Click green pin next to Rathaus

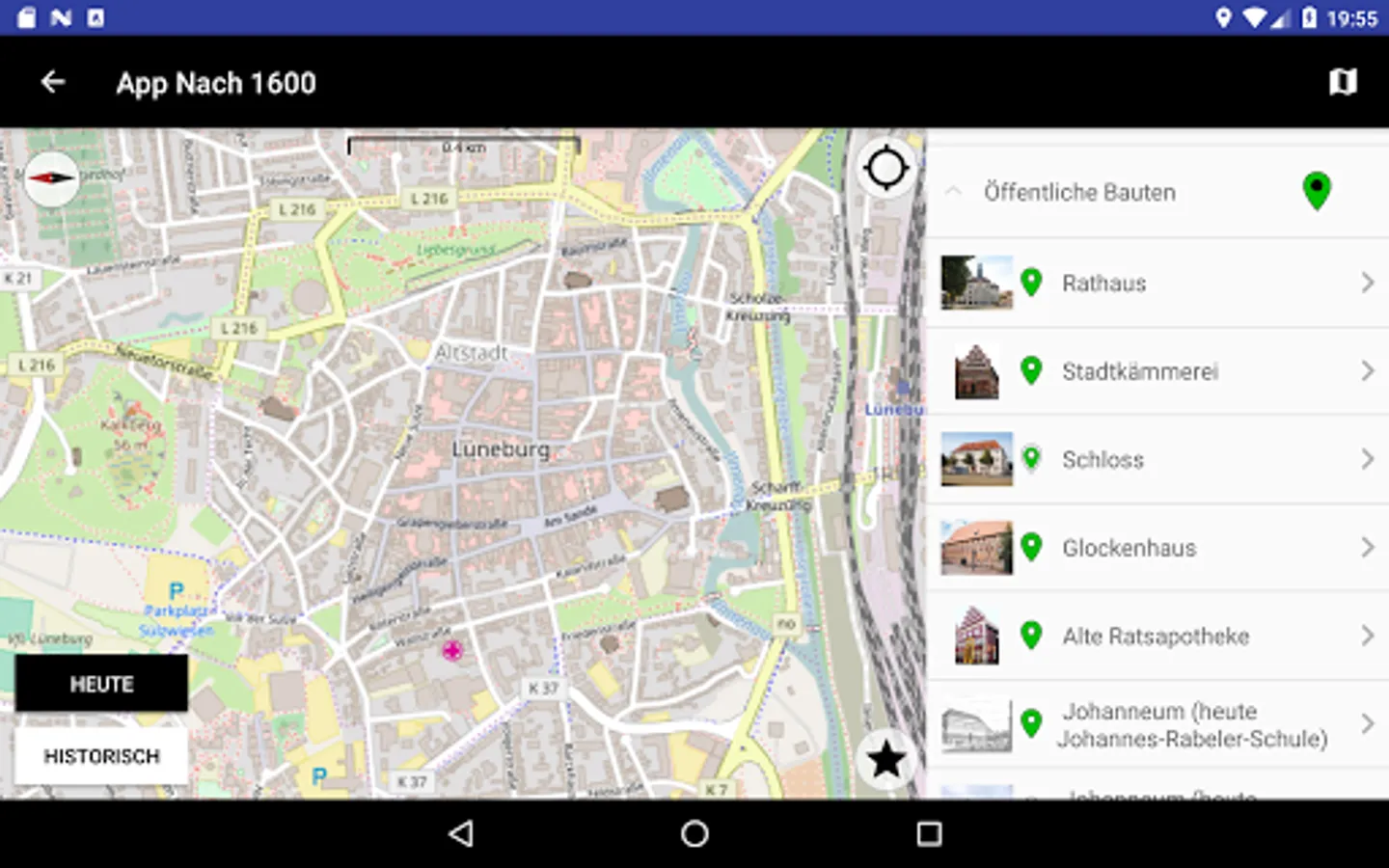pyautogui.click(x=1031, y=282)
